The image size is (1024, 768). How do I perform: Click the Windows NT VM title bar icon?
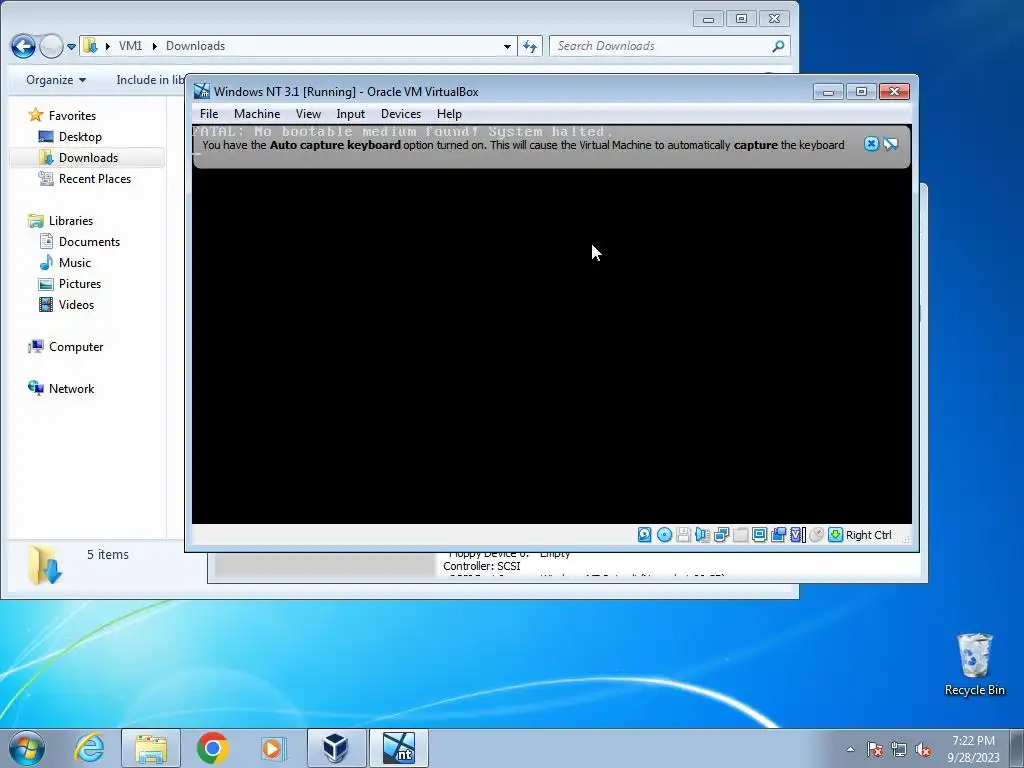202,91
